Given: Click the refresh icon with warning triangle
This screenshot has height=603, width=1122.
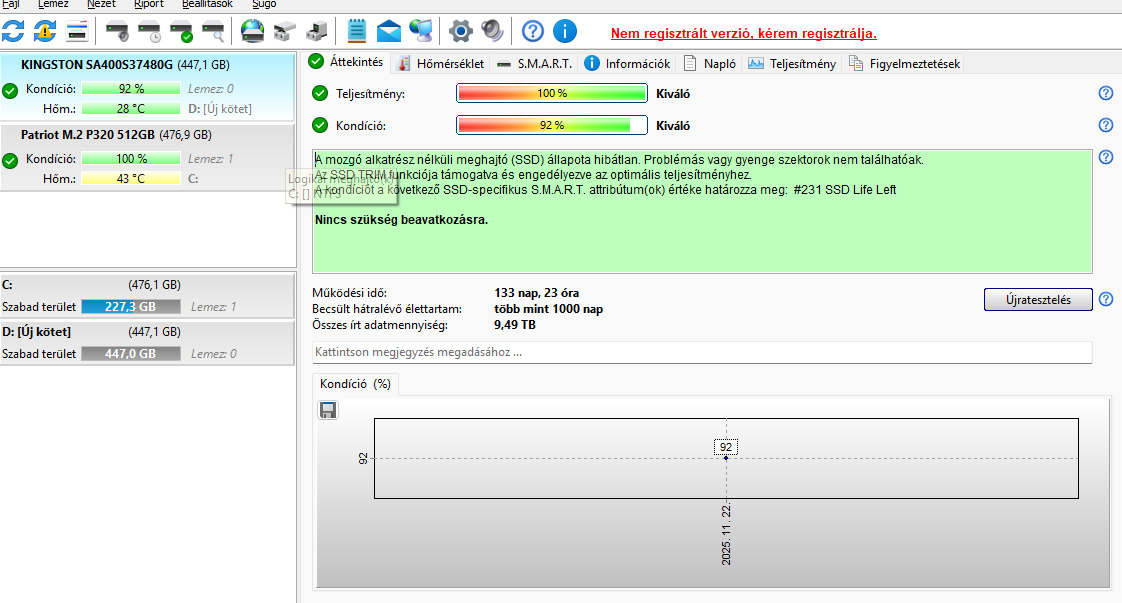Looking at the screenshot, I should 45,31.
